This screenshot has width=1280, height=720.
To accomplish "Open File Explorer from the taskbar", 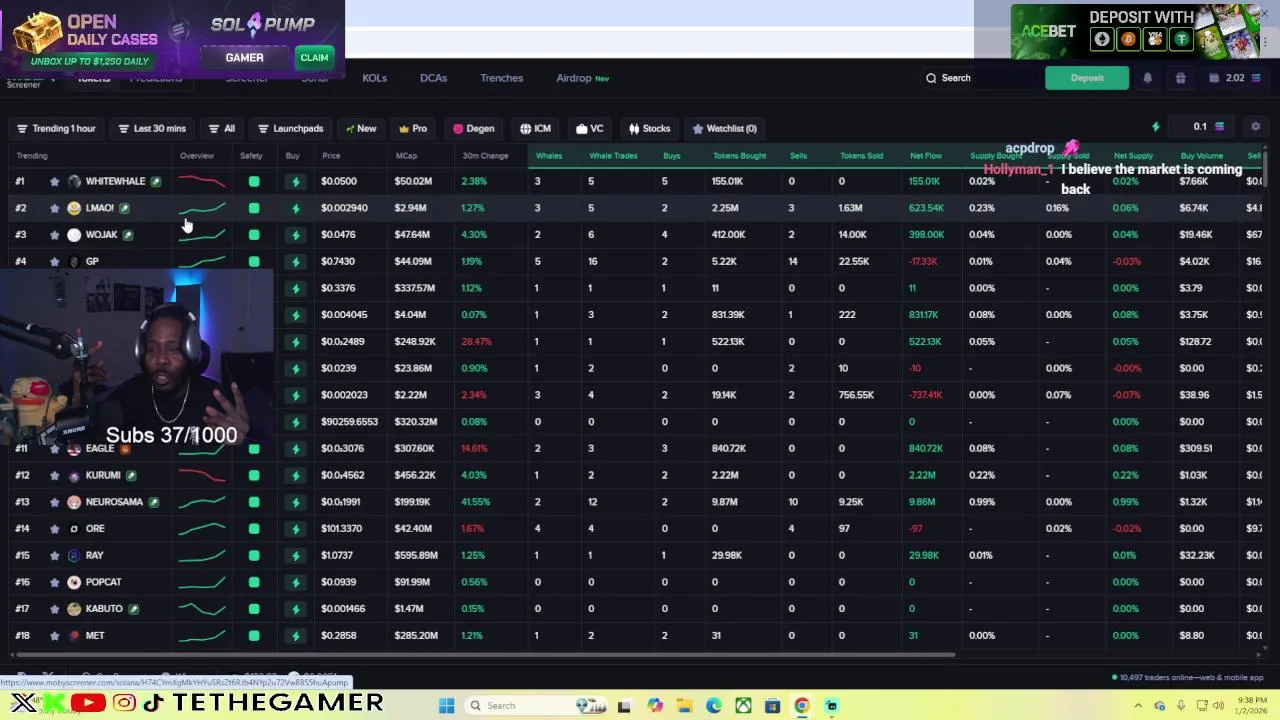I will tap(684, 706).
